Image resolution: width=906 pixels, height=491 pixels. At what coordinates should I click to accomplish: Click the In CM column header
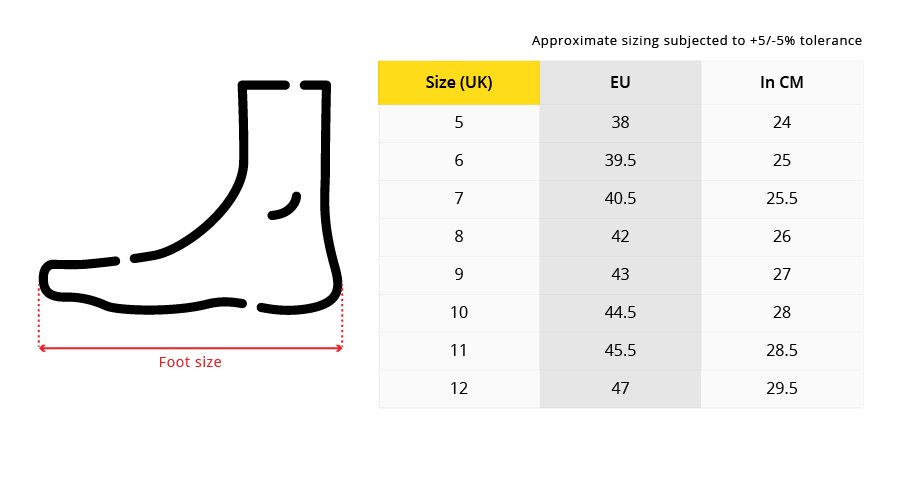[782, 83]
